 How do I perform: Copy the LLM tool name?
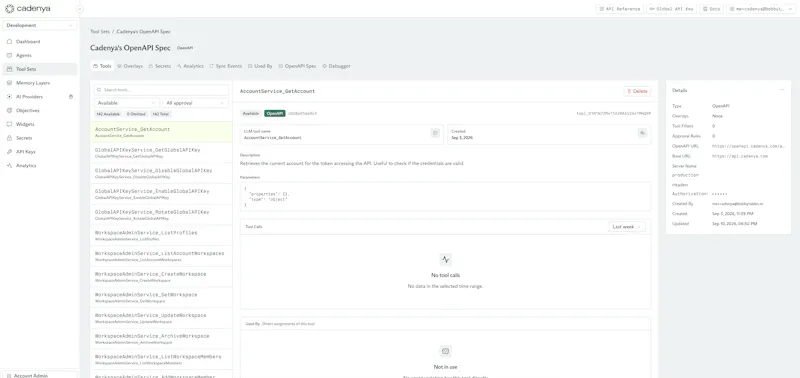[x=435, y=133]
